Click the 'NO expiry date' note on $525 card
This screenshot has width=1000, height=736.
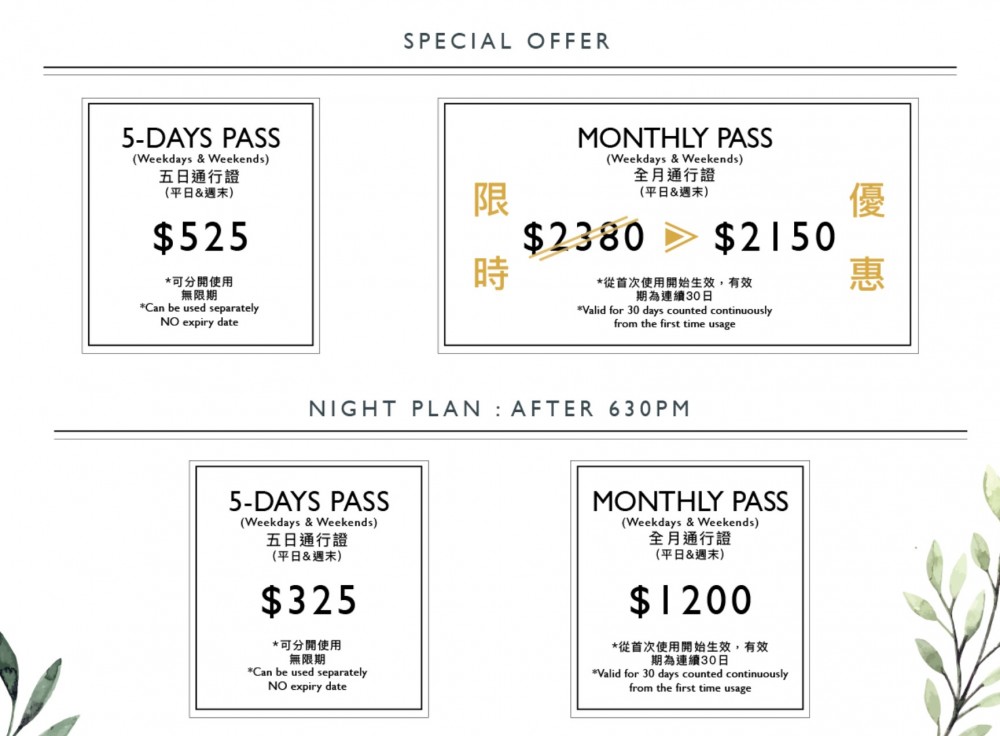(200, 322)
